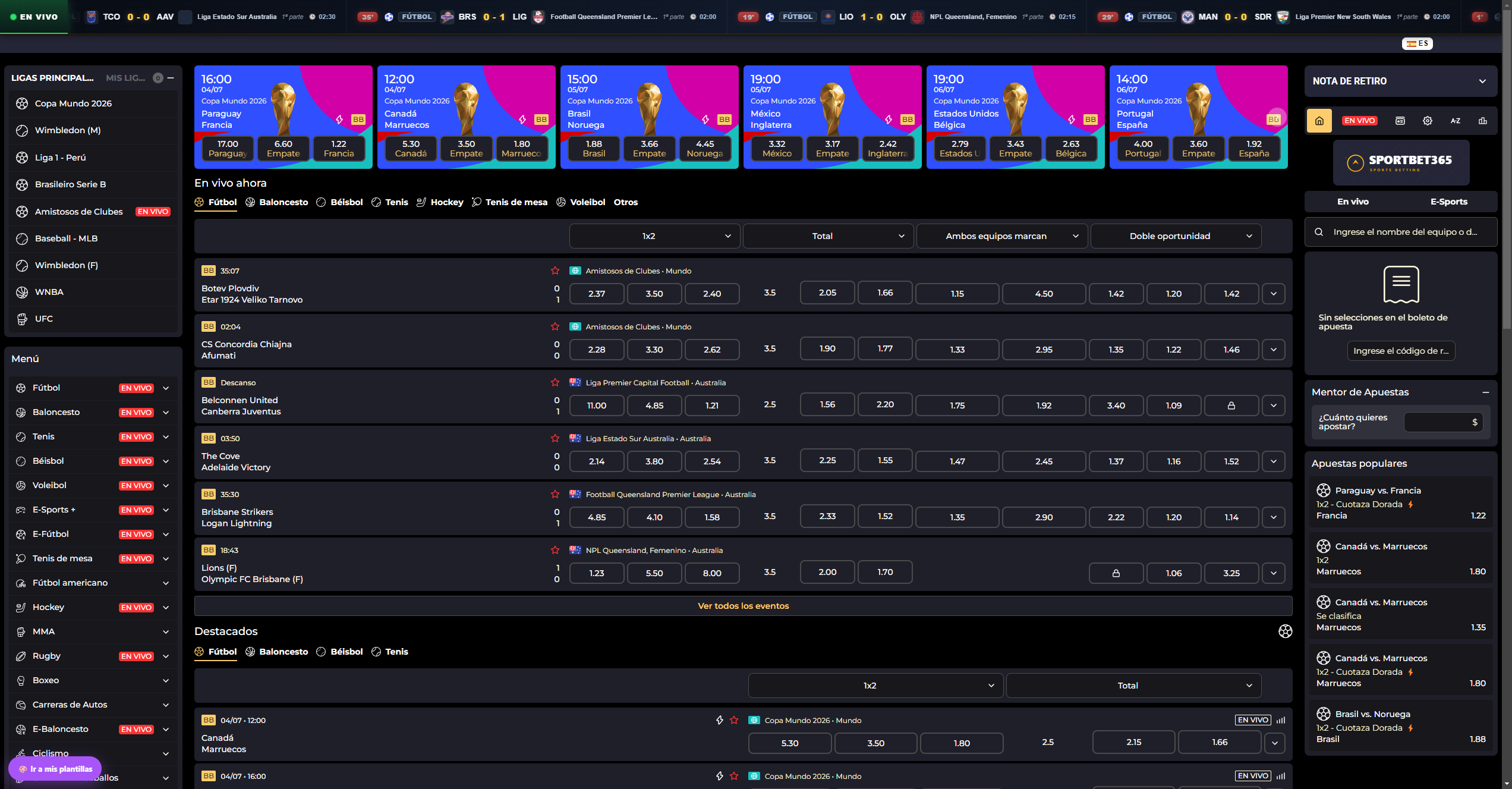
Task: Open the Total dropdown in Destacados
Action: (1133, 686)
